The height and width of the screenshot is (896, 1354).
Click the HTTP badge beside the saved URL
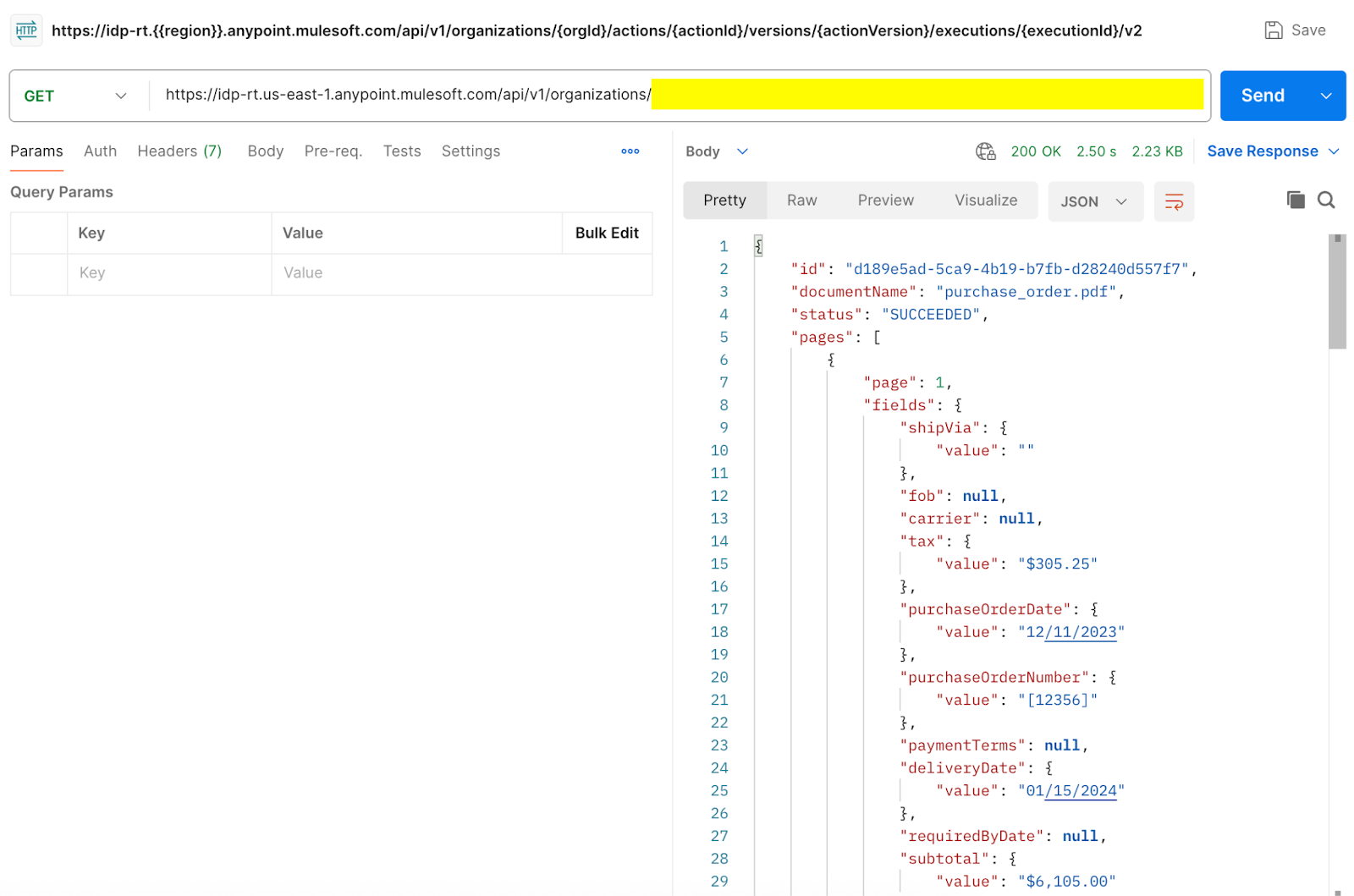tap(25, 30)
